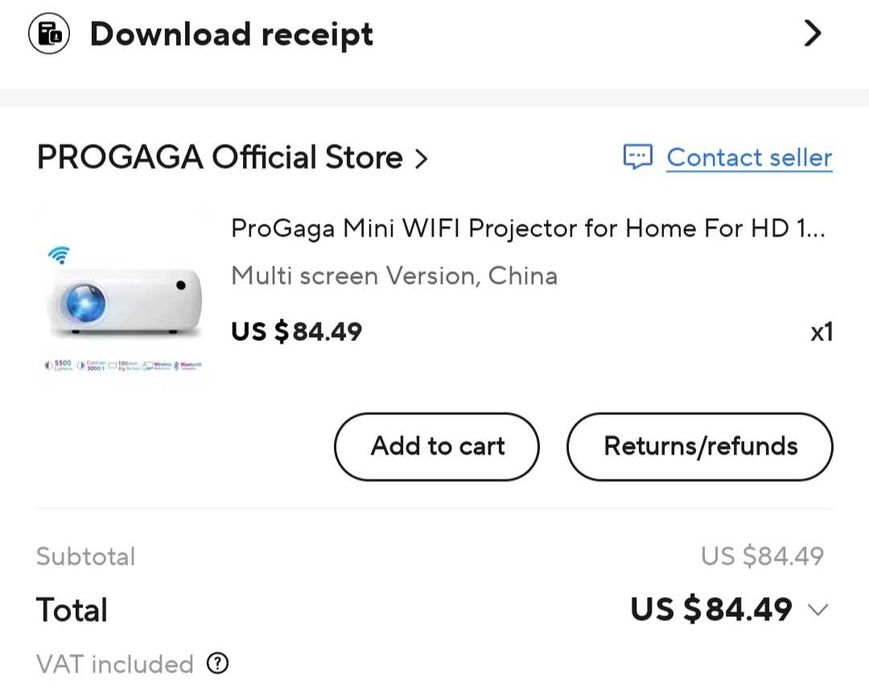The width and height of the screenshot is (869, 699).
Task: Click the VAT included help icon
Action: (217, 664)
